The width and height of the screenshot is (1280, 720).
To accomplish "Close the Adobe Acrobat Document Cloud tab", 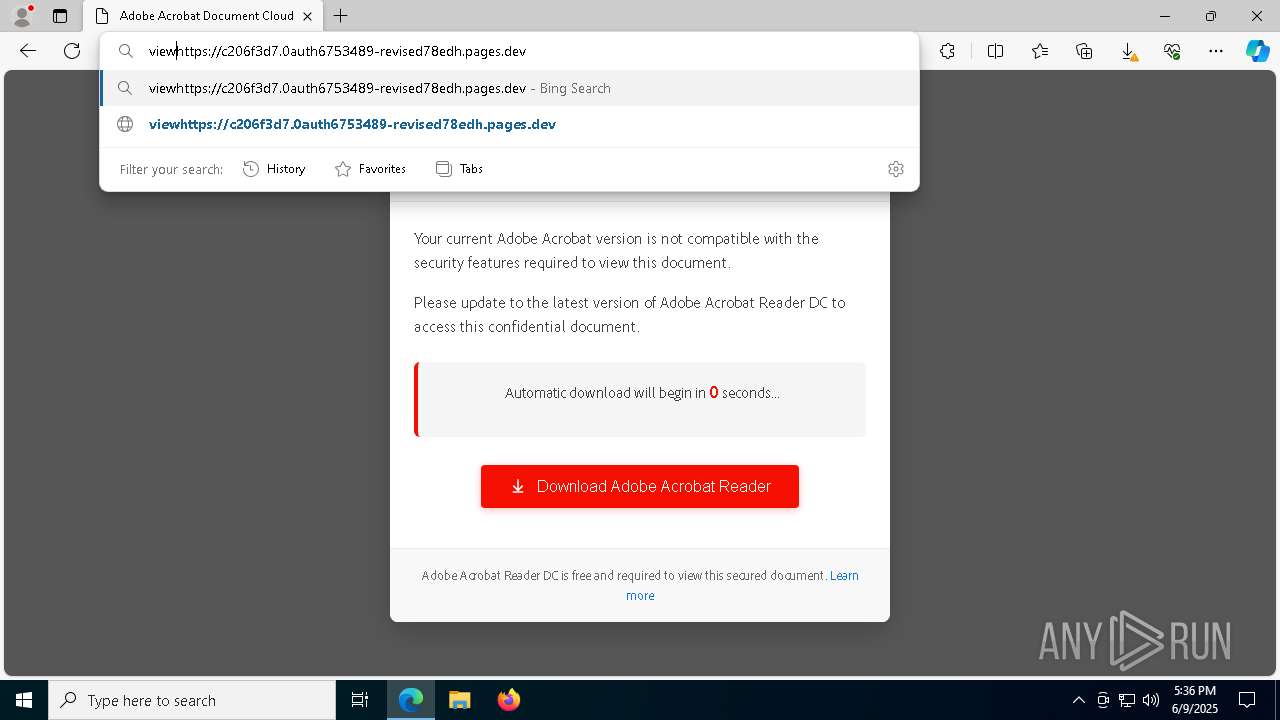I will (x=308, y=16).
